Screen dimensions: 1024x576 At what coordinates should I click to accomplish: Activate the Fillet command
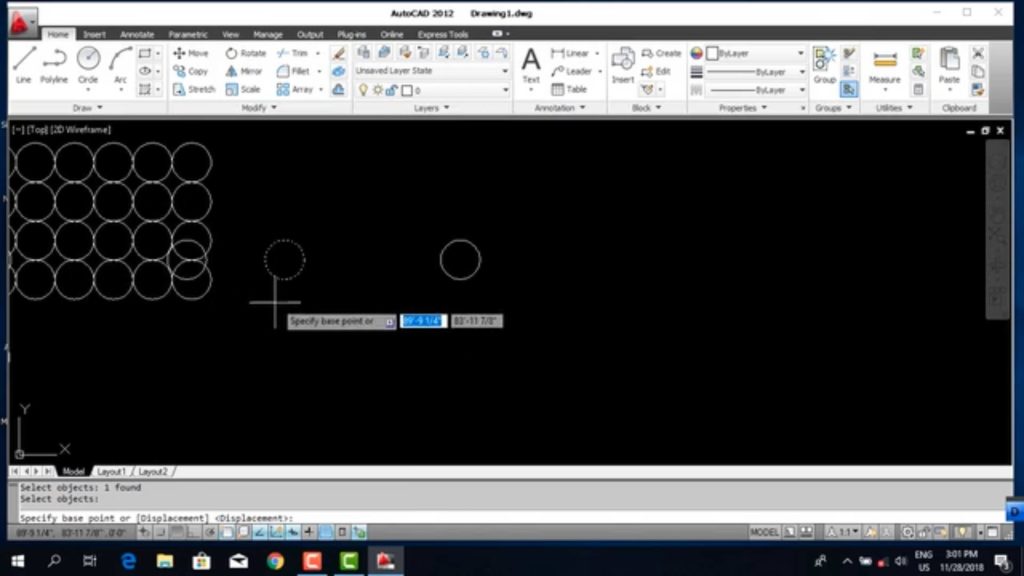pyautogui.click(x=293, y=71)
